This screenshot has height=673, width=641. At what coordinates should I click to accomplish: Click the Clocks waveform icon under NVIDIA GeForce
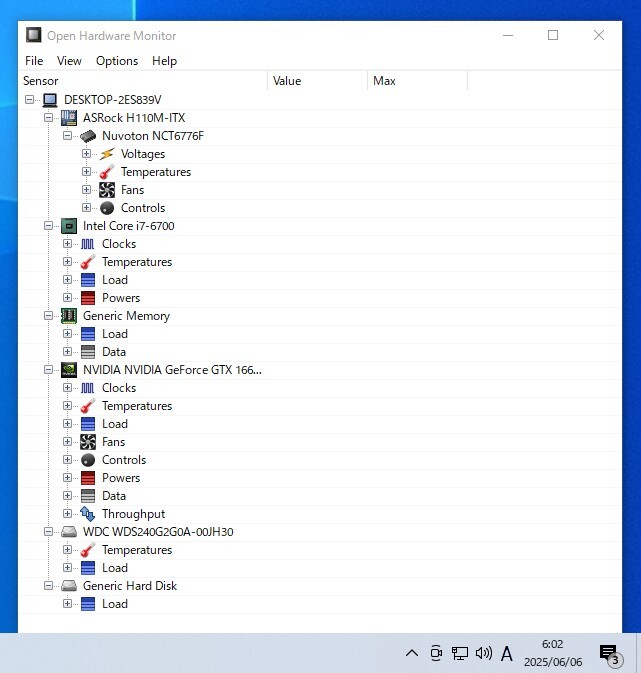coord(88,388)
